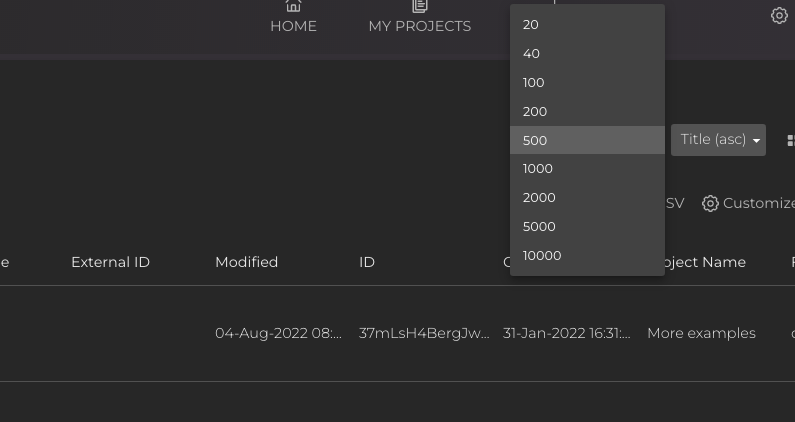Click the 37mLsH4BergJw ID cell

[x=424, y=333]
